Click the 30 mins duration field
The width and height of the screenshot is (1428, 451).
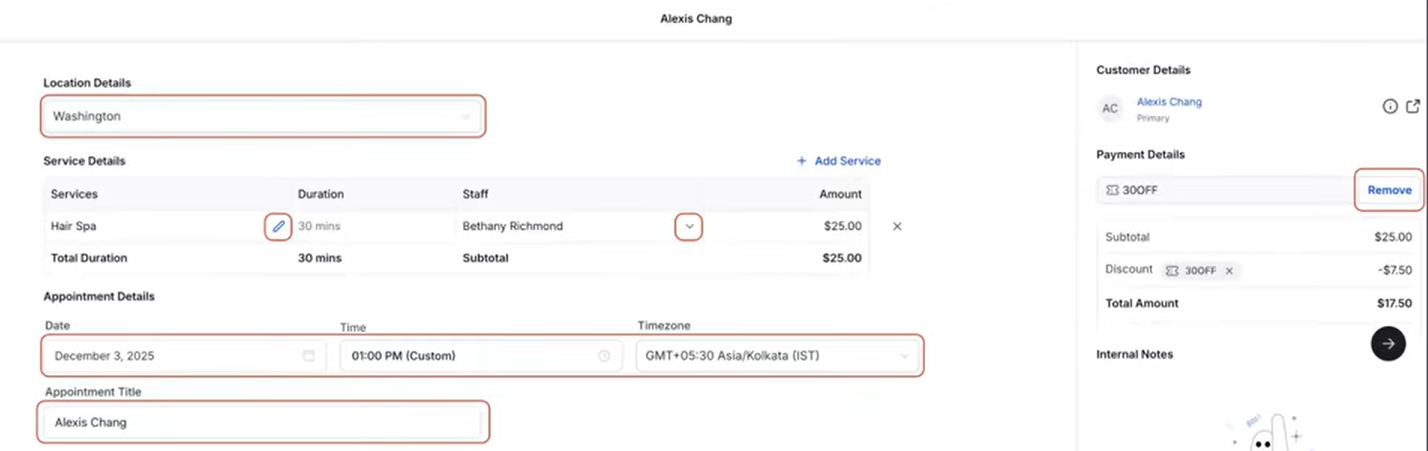click(x=372, y=227)
